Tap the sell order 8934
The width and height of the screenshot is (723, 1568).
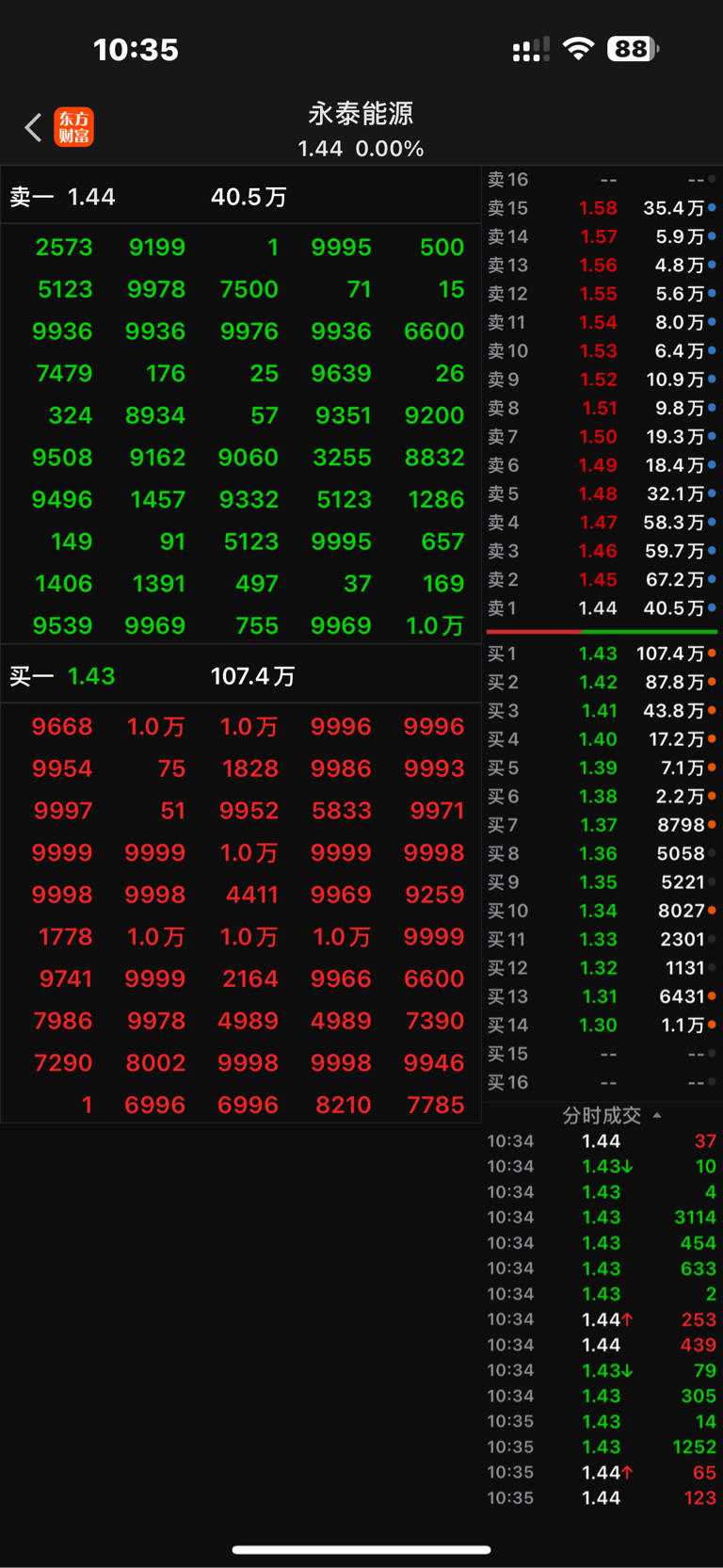155,415
